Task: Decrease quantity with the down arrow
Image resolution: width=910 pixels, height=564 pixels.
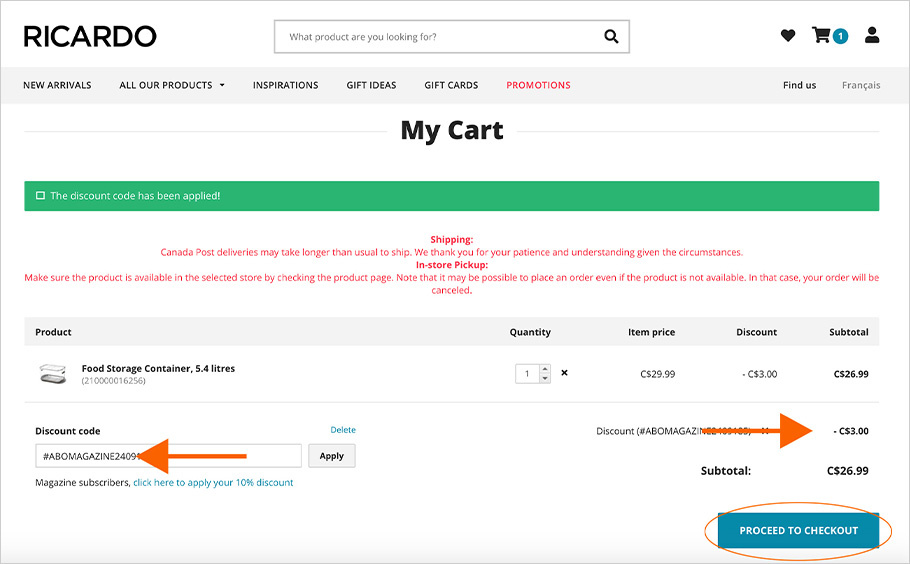Action: click(545, 378)
